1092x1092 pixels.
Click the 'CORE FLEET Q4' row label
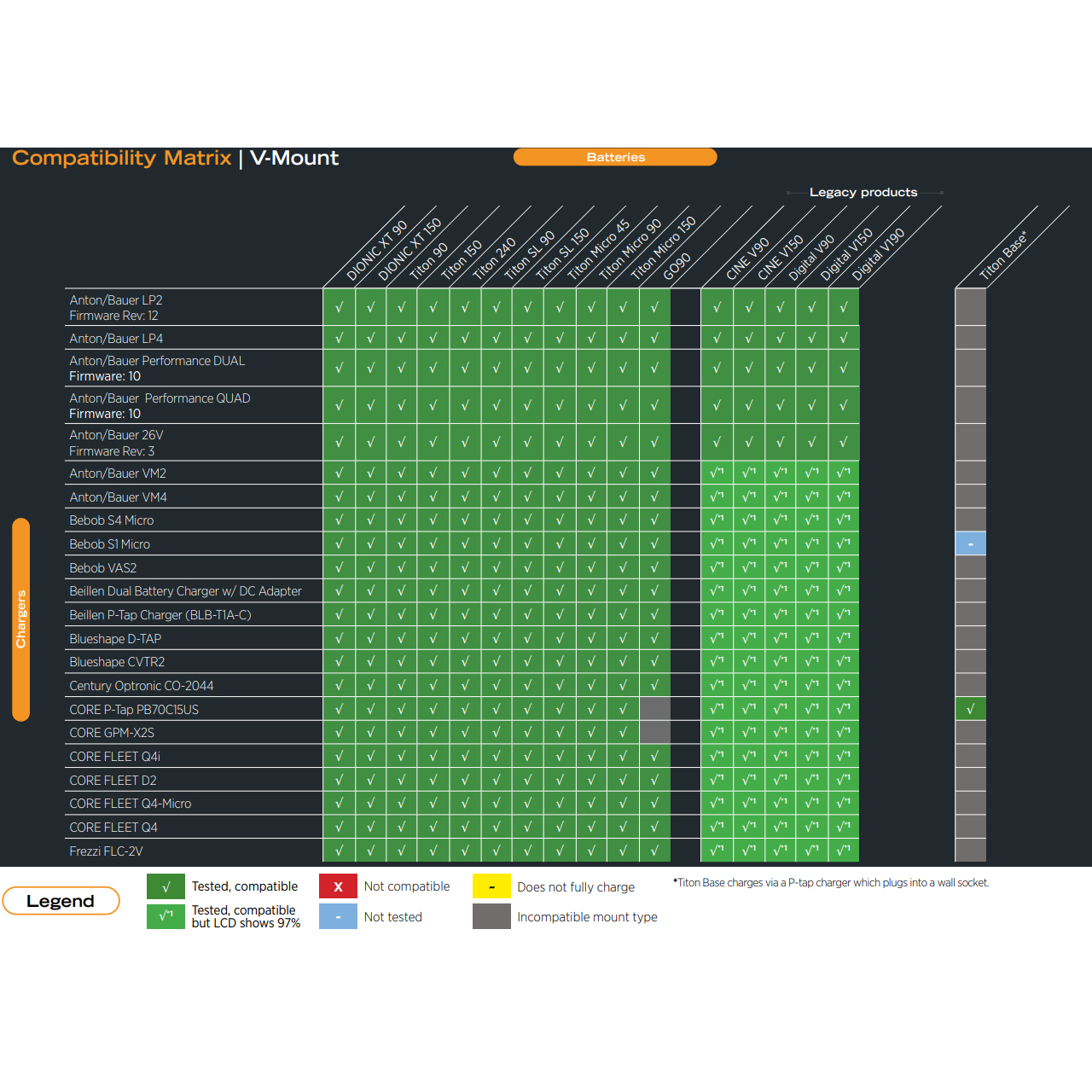113,828
